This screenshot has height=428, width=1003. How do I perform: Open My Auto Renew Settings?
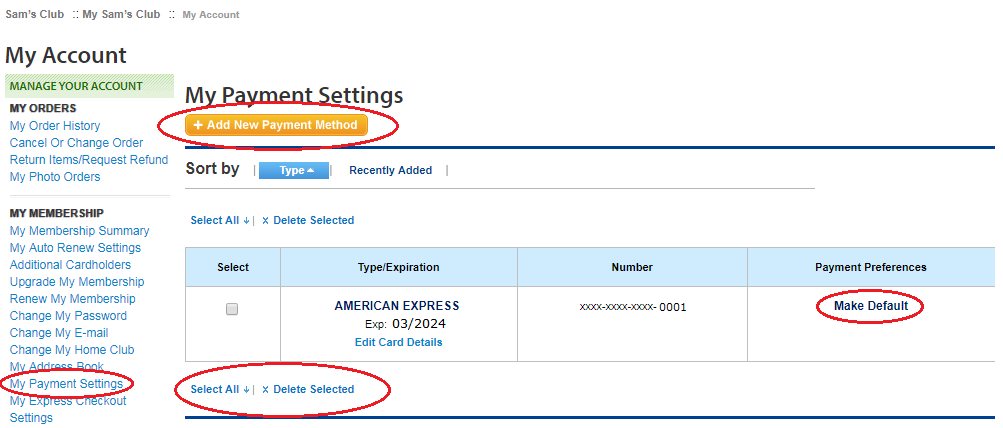click(x=75, y=248)
